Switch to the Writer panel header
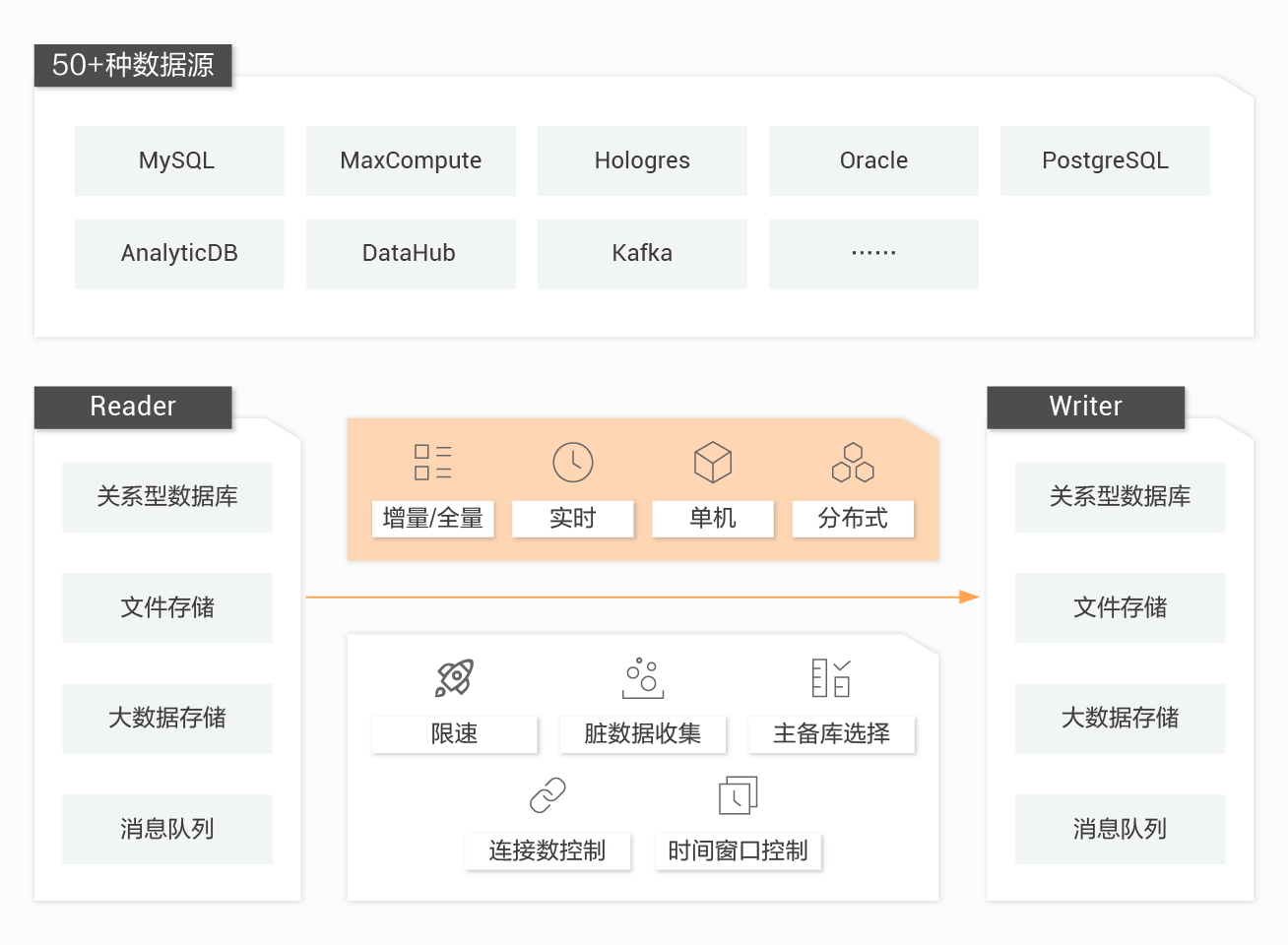 [1084, 407]
